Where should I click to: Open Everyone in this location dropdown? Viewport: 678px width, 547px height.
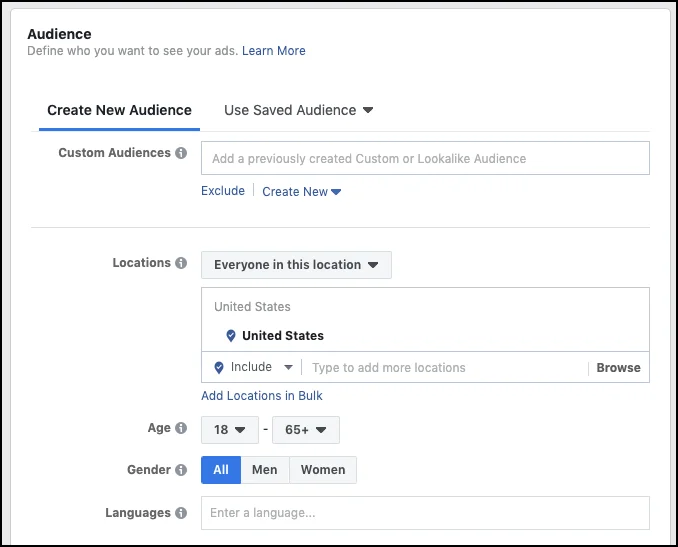[x=296, y=265]
